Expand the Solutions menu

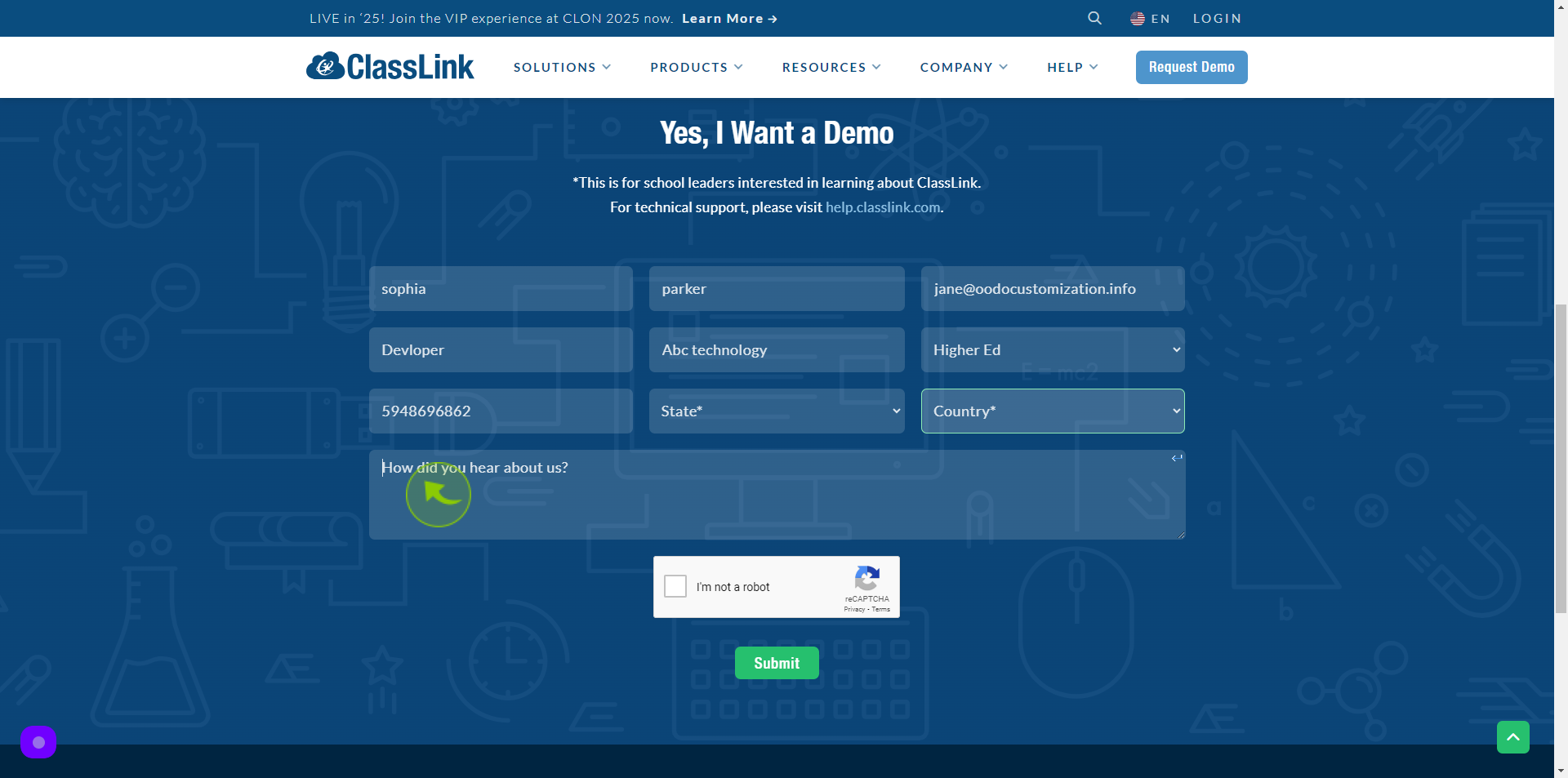[562, 67]
